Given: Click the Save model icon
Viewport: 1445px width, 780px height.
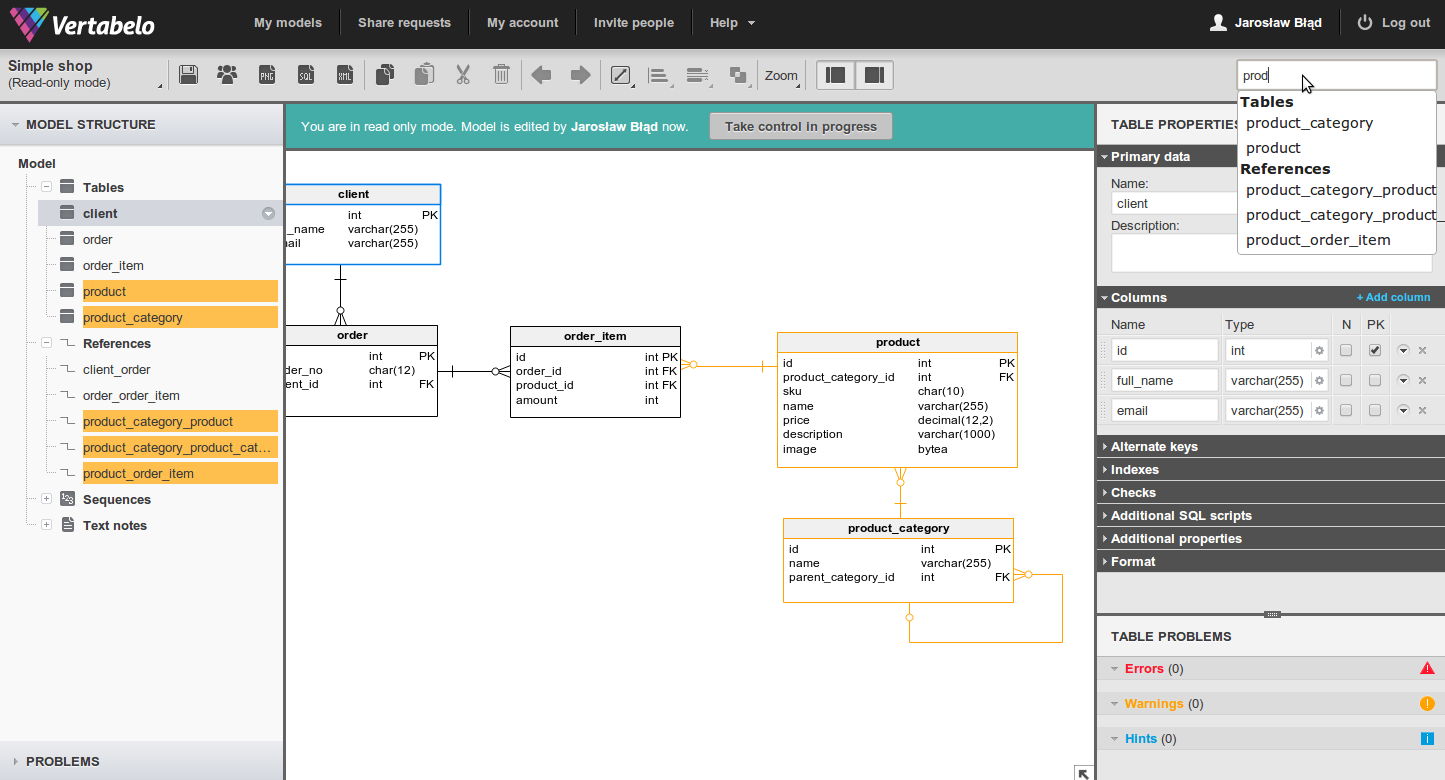Looking at the screenshot, I should point(188,74).
